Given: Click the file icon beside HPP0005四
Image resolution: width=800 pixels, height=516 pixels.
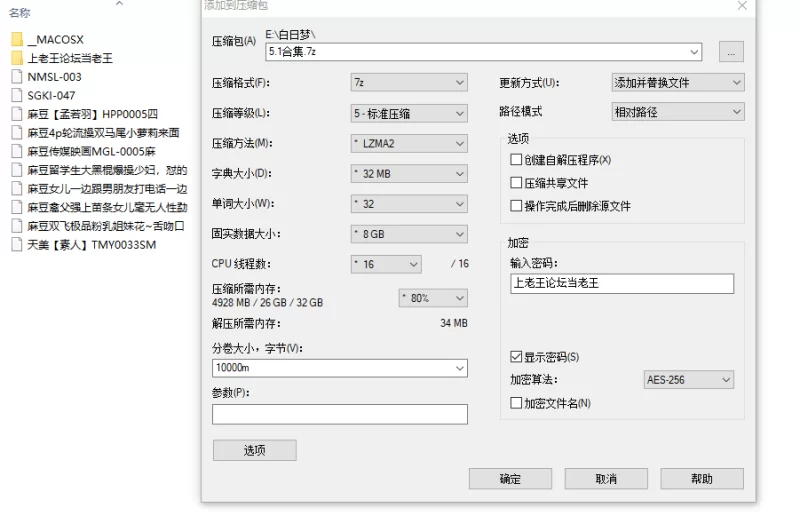Looking at the screenshot, I should 17,114.
